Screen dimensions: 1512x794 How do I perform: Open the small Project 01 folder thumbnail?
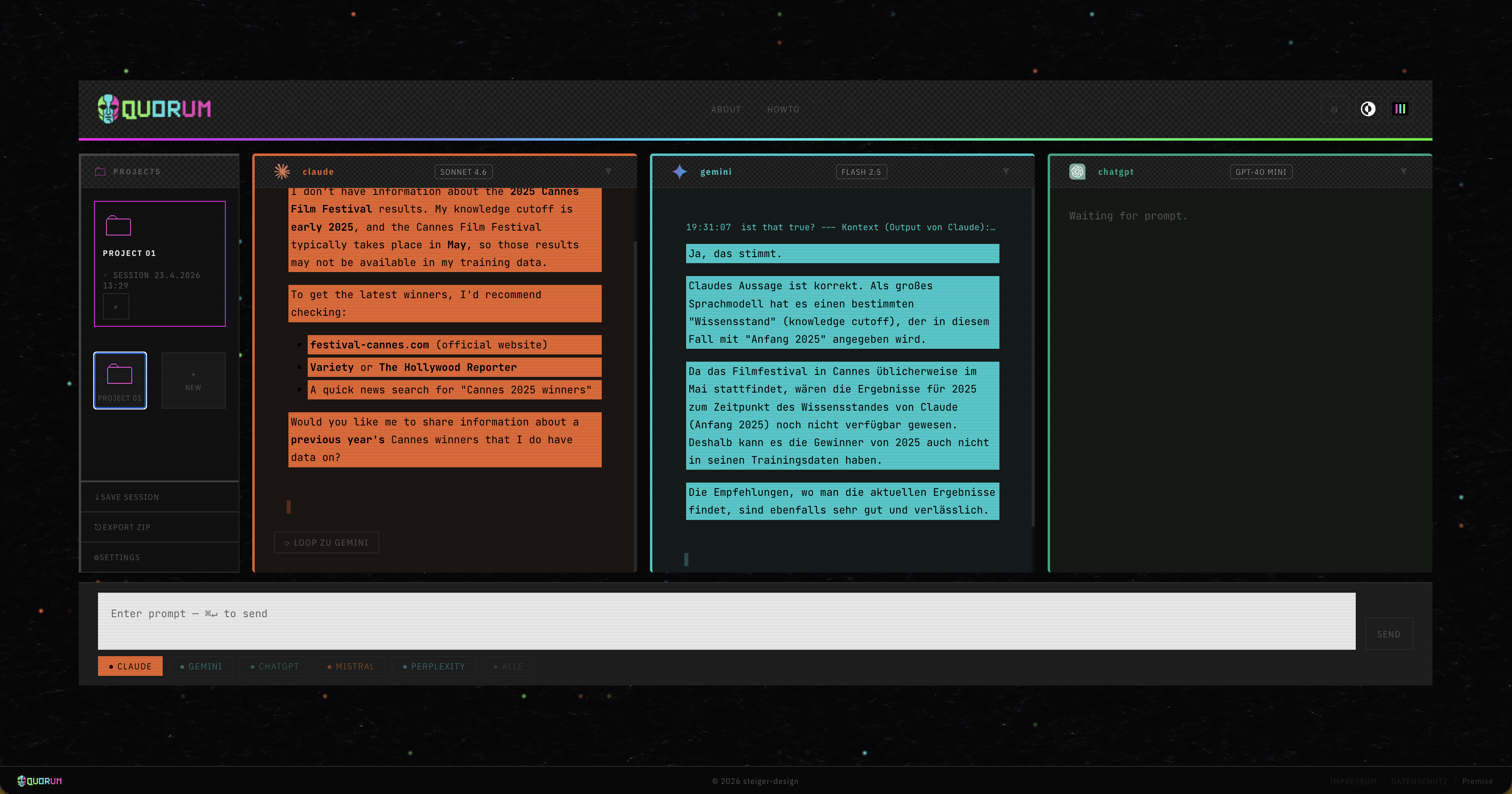pos(120,381)
